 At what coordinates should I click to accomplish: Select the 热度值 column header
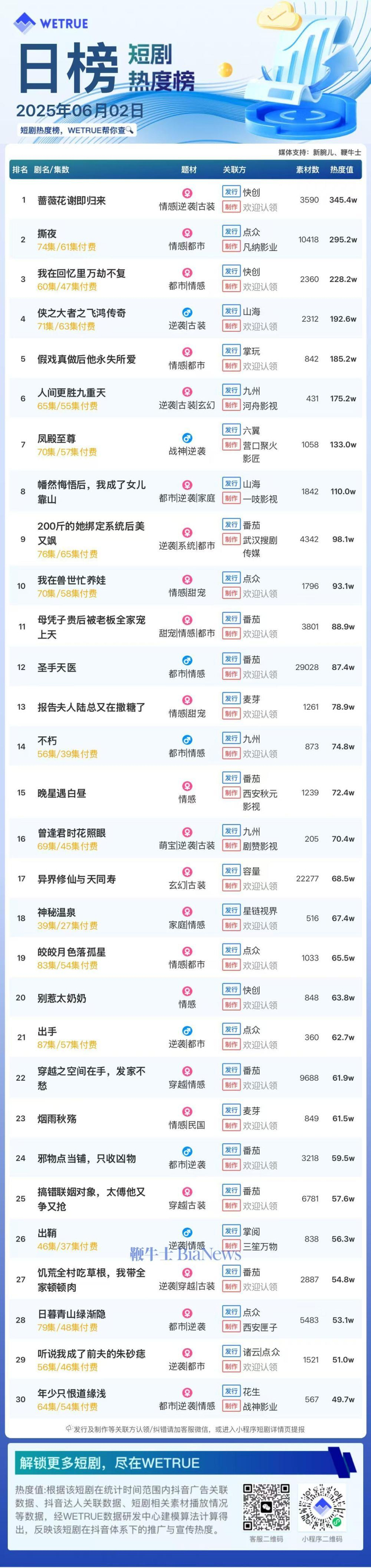tap(342, 170)
